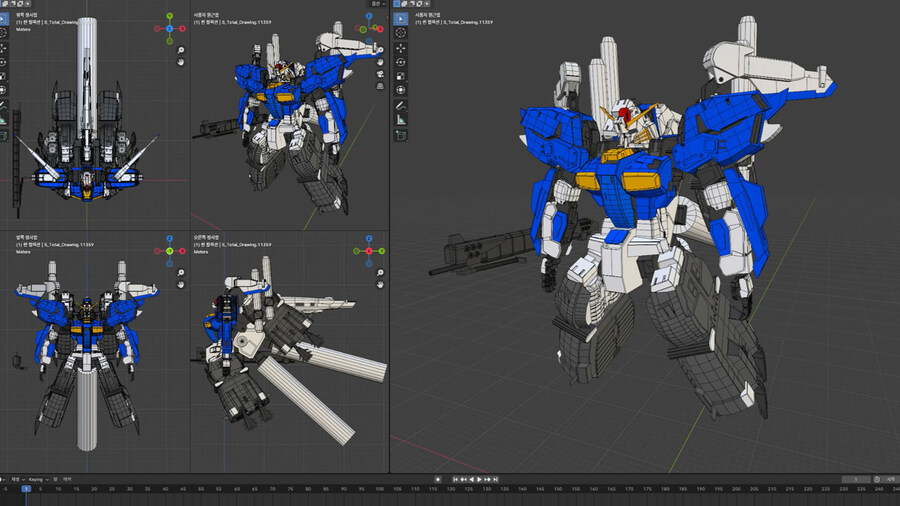Viewport: 900px width, 506px height.
Task: Toggle auto keying record dot in timeline
Action: [438, 479]
